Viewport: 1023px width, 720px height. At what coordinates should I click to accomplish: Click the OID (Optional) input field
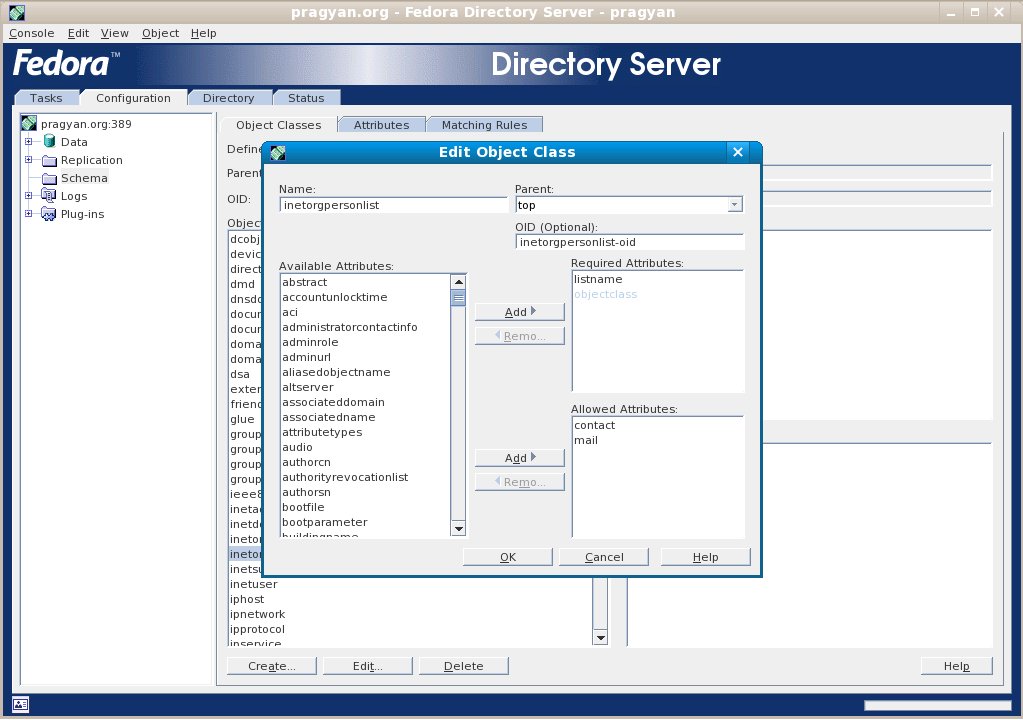[630, 242]
